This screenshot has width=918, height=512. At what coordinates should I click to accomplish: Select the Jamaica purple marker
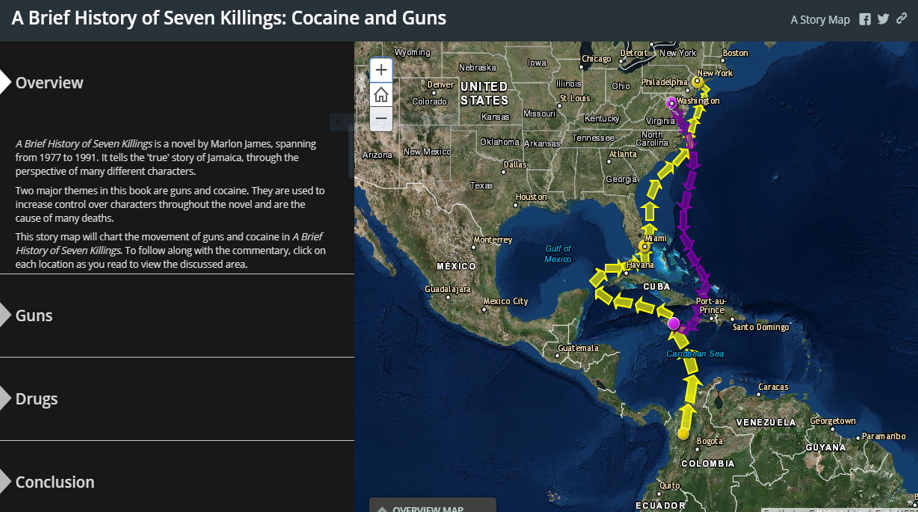click(x=674, y=323)
